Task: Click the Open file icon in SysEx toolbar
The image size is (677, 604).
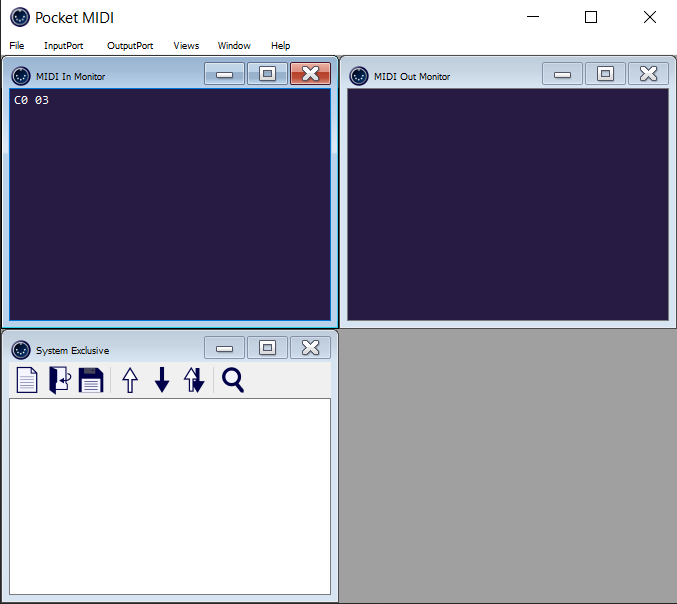Action: [59, 380]
